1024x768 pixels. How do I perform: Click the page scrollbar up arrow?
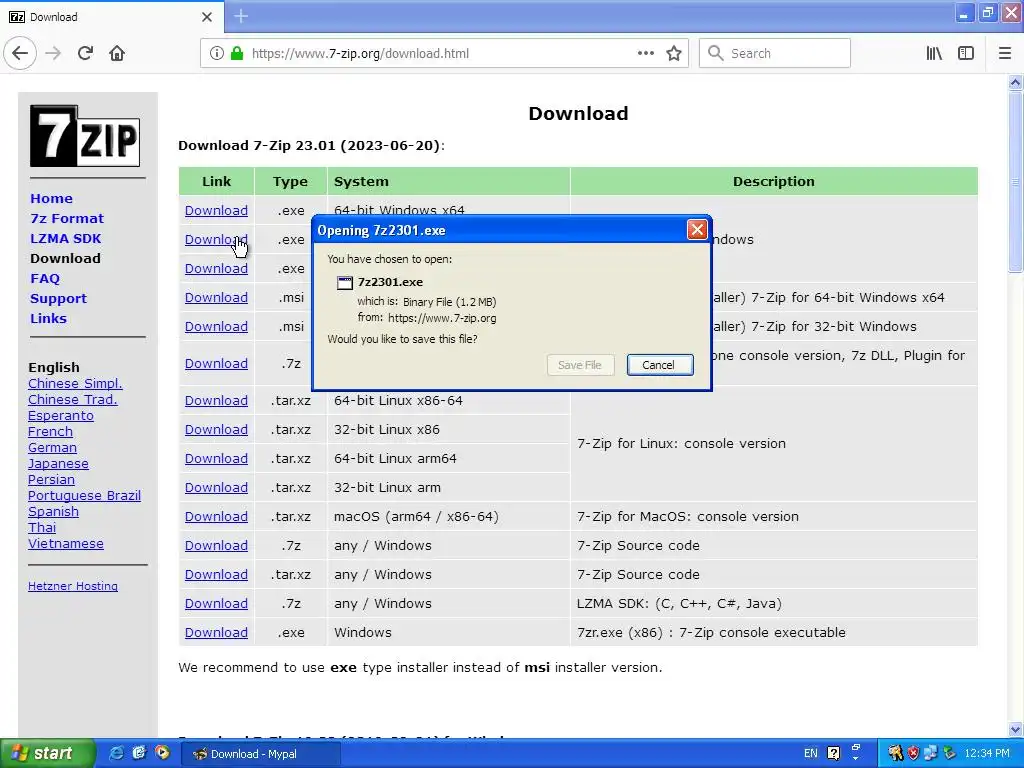(x=1015, y=82)
